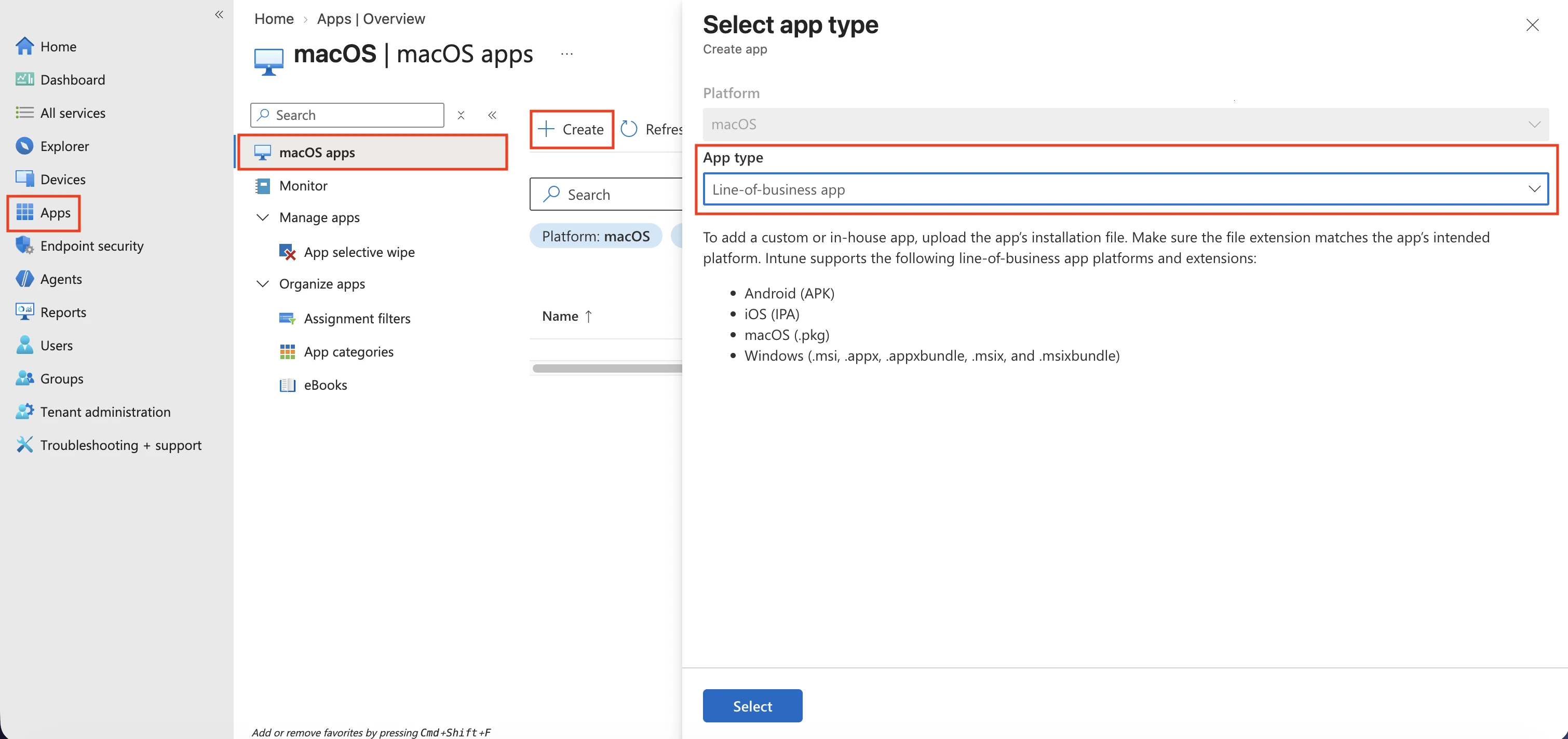The height and width of the screenshot is (739, 1568).
Task: Click the blue Select button
Action: pos(752,706)
